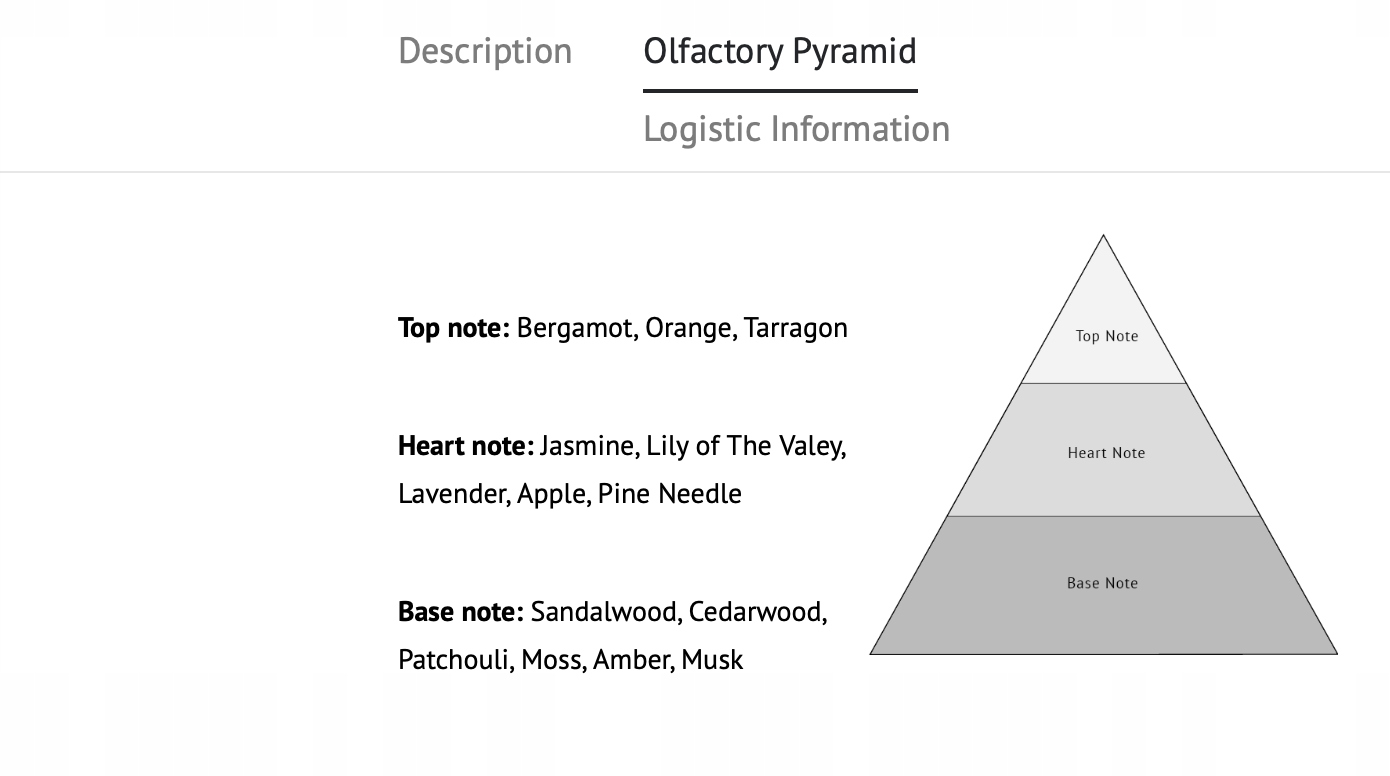Open the Logistic Information tab
Screen dimensions: 1390x776
click(796, 129)
